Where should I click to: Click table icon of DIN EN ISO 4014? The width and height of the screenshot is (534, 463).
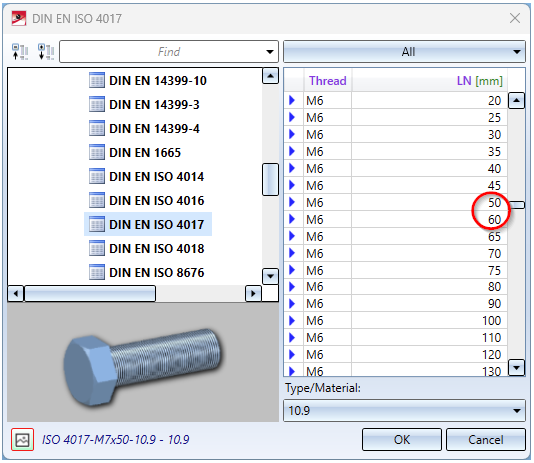97,176
